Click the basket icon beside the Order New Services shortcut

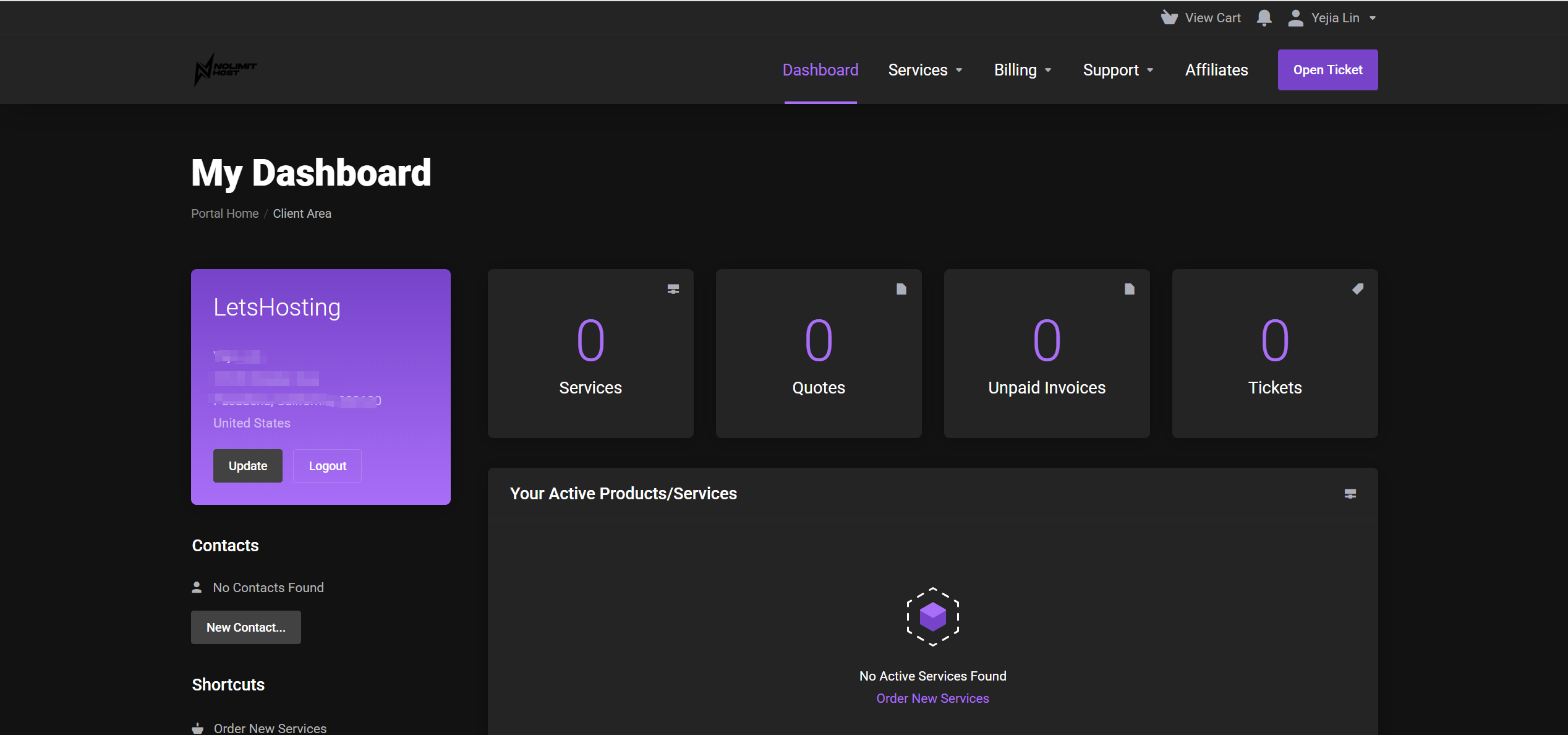[x=197, y=728]
